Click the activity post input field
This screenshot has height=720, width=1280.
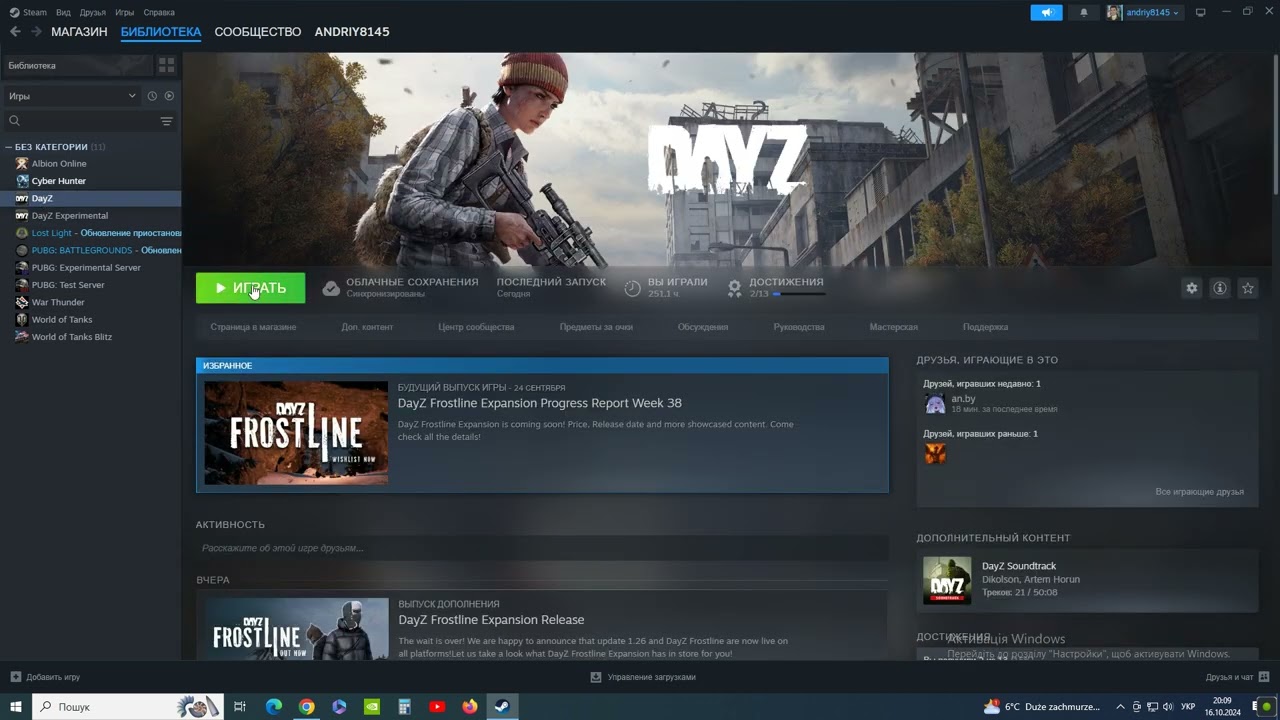[x=542, y=548]
